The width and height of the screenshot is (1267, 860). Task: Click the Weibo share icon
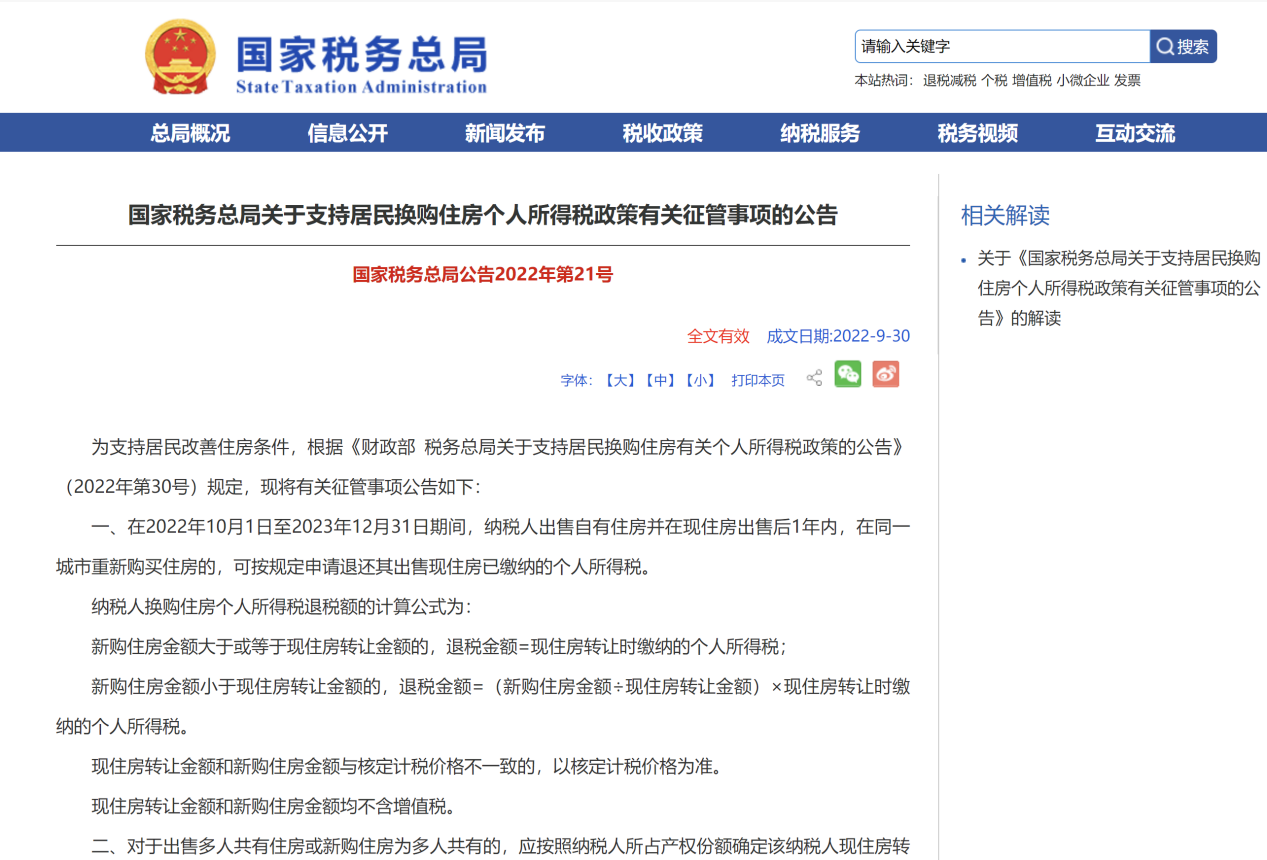(x=885, y=374)
